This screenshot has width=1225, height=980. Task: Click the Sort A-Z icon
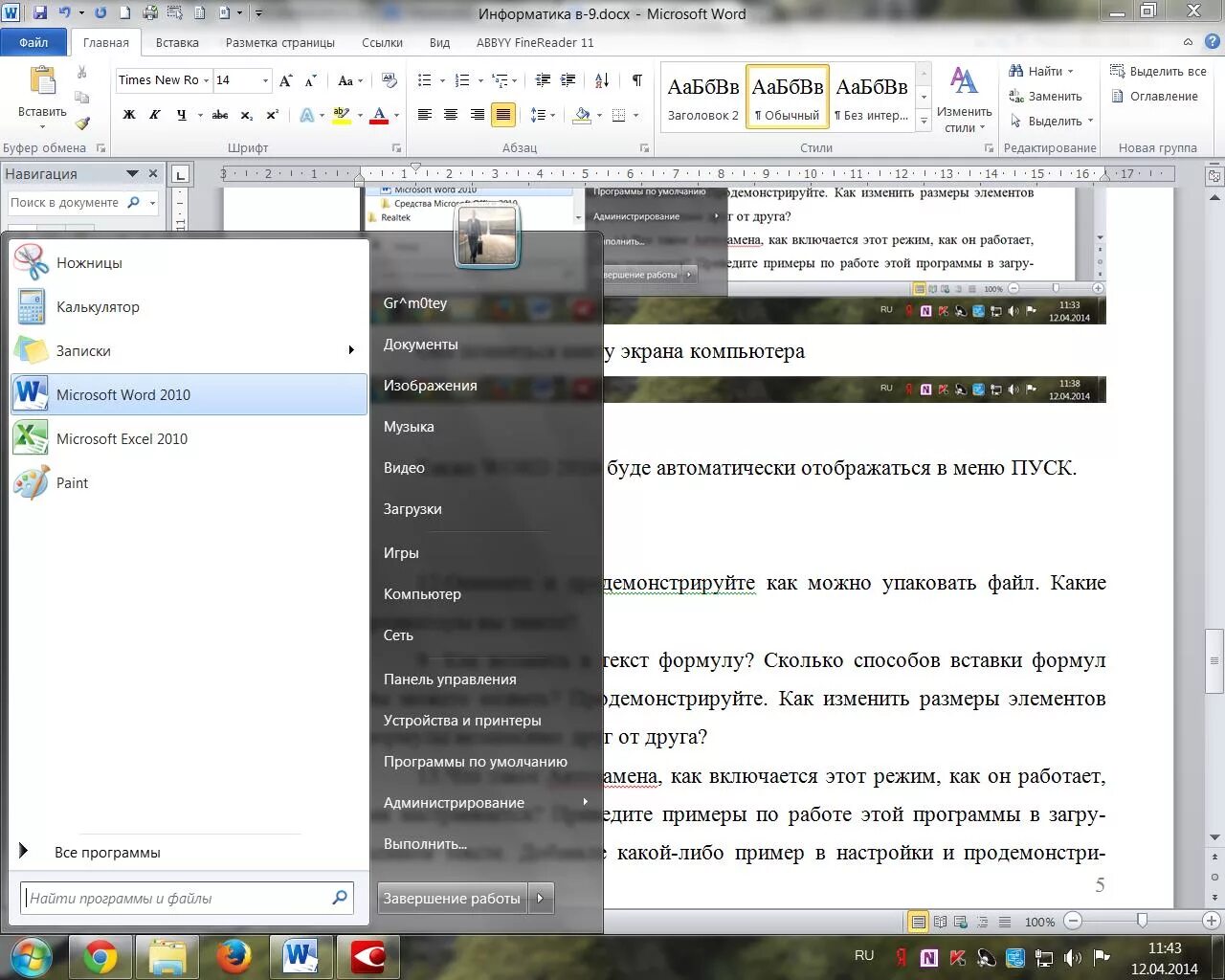602,80
